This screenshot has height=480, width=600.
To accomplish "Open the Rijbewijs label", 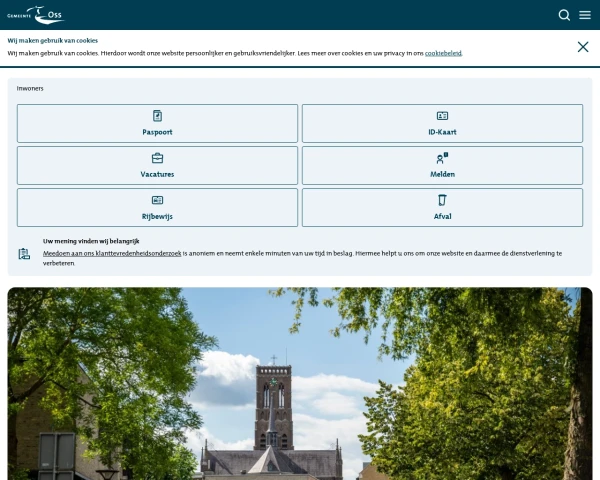I will [157, 216].
